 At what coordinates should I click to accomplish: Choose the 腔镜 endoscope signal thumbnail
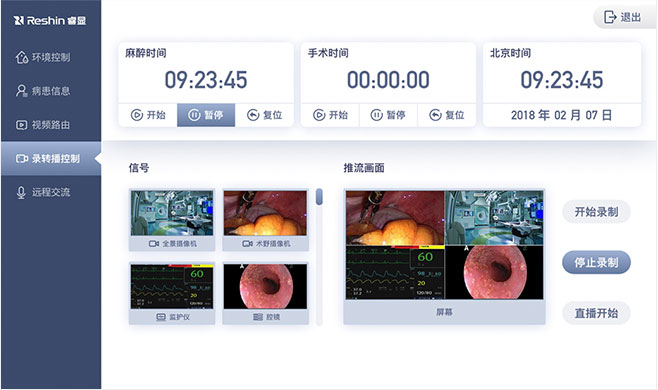click(265, 293)
